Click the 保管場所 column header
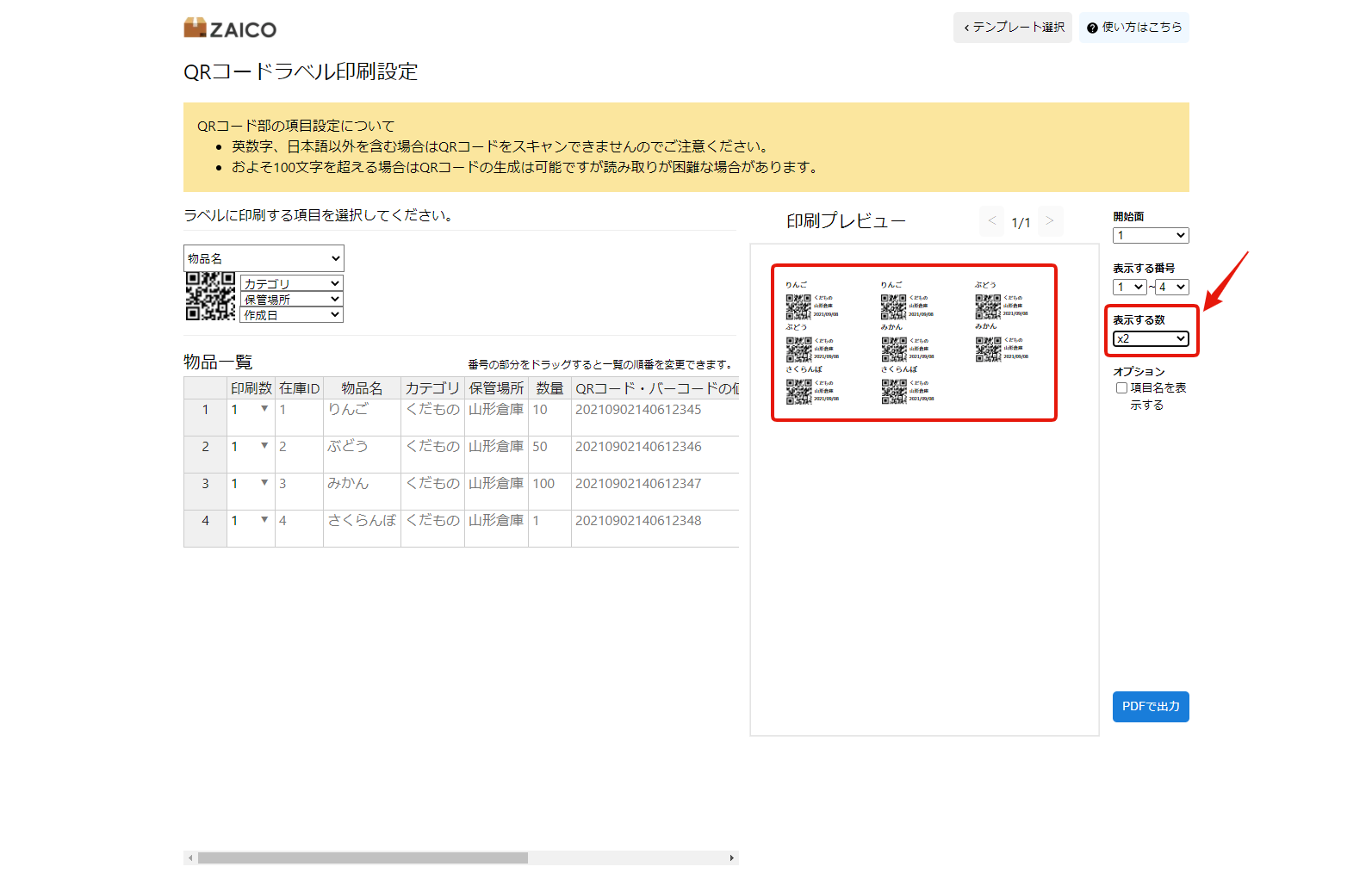The height and width of the screenshot is (873, 1372). pos(496,388)
